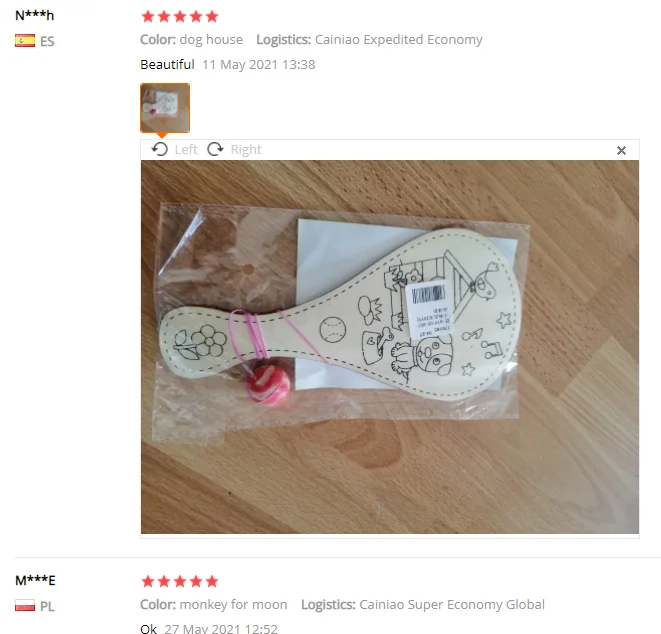Click the 'dog house' color value

(211, 40)
